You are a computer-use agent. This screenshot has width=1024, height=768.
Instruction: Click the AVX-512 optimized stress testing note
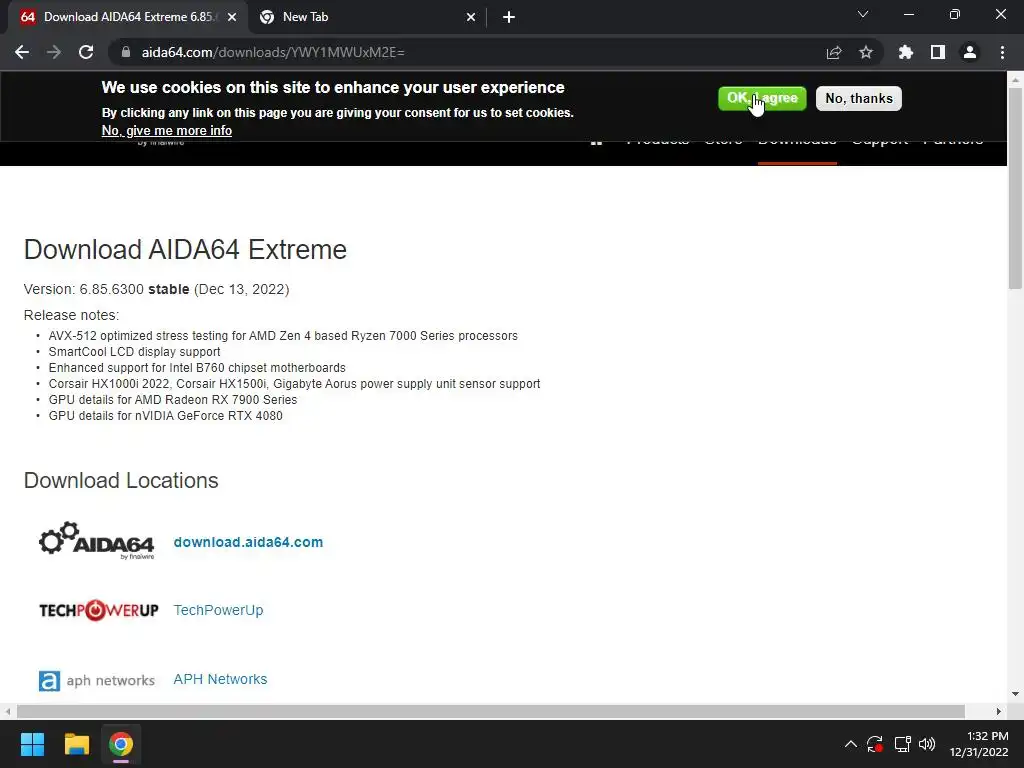(283, 336)
